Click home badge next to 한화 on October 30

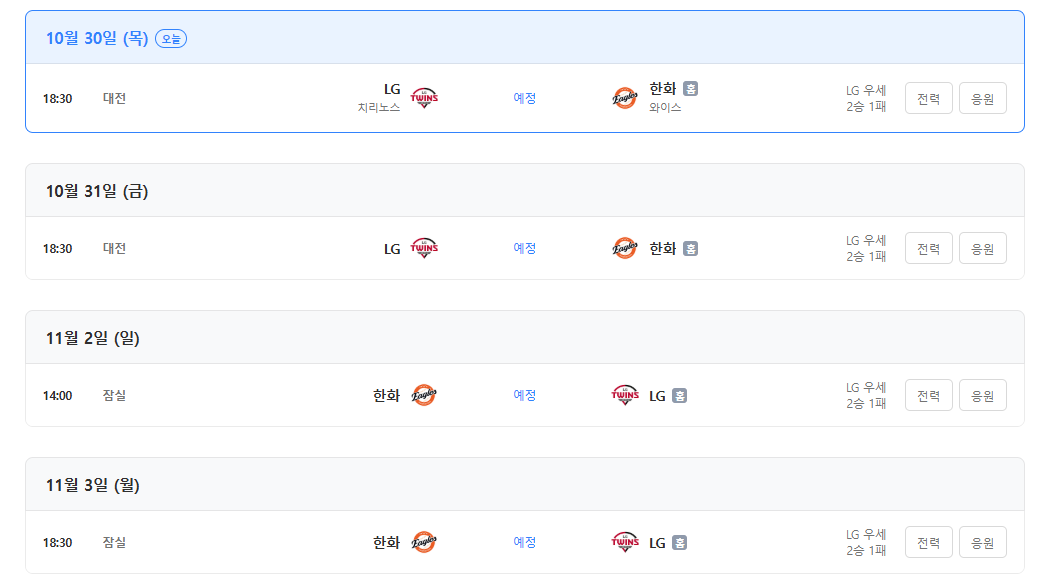[x=691, y=88]
